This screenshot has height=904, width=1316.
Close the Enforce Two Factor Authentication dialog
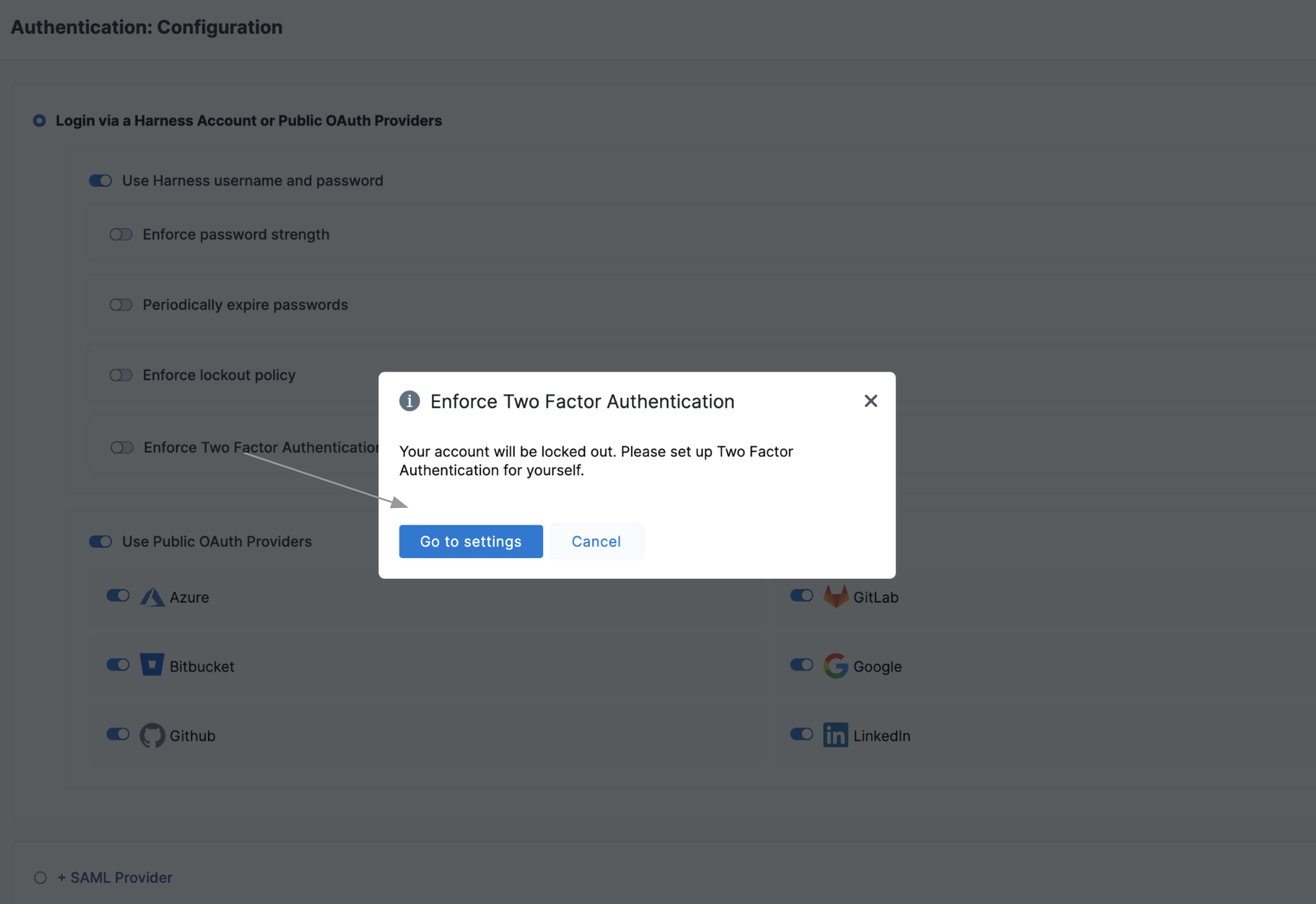871,401
